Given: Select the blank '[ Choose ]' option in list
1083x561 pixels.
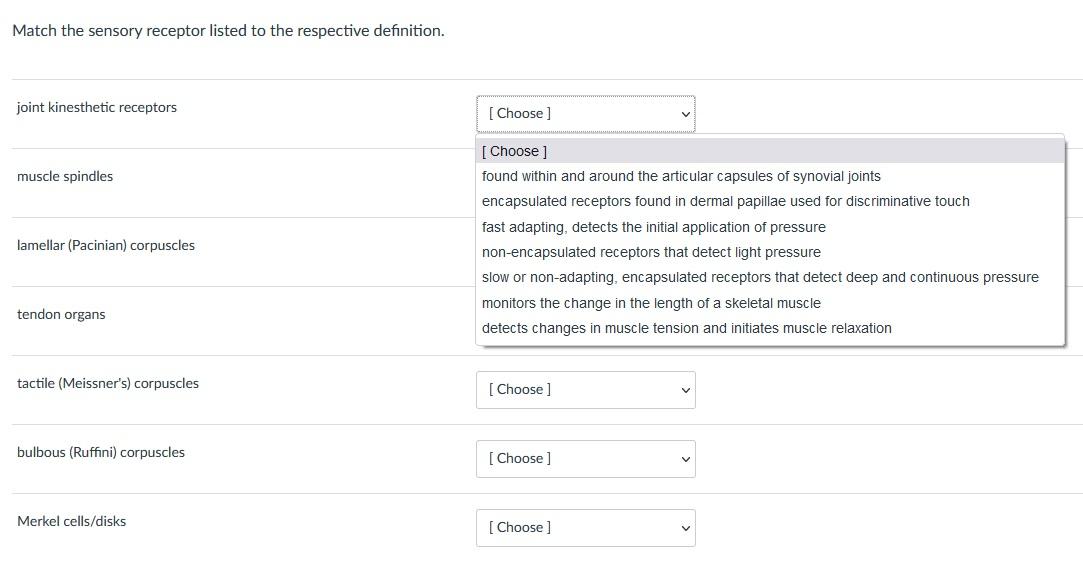Looking at the screenshot, I should click(x=515, y=151).
